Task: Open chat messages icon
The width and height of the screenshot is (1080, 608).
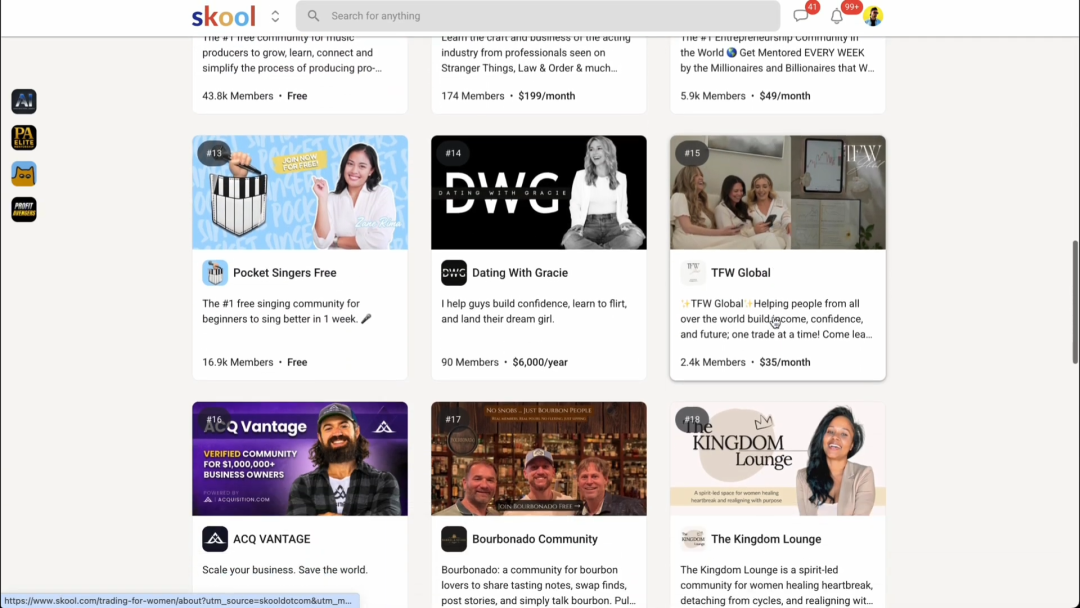Action: pyautogui.click(x=800, y=16)
